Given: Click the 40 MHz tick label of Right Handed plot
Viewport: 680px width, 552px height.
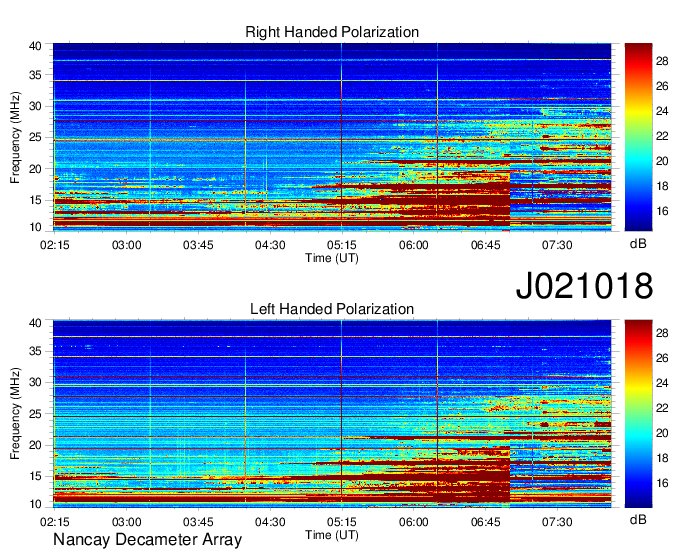Looking at the screenshot, I should [x=35, y=46].
